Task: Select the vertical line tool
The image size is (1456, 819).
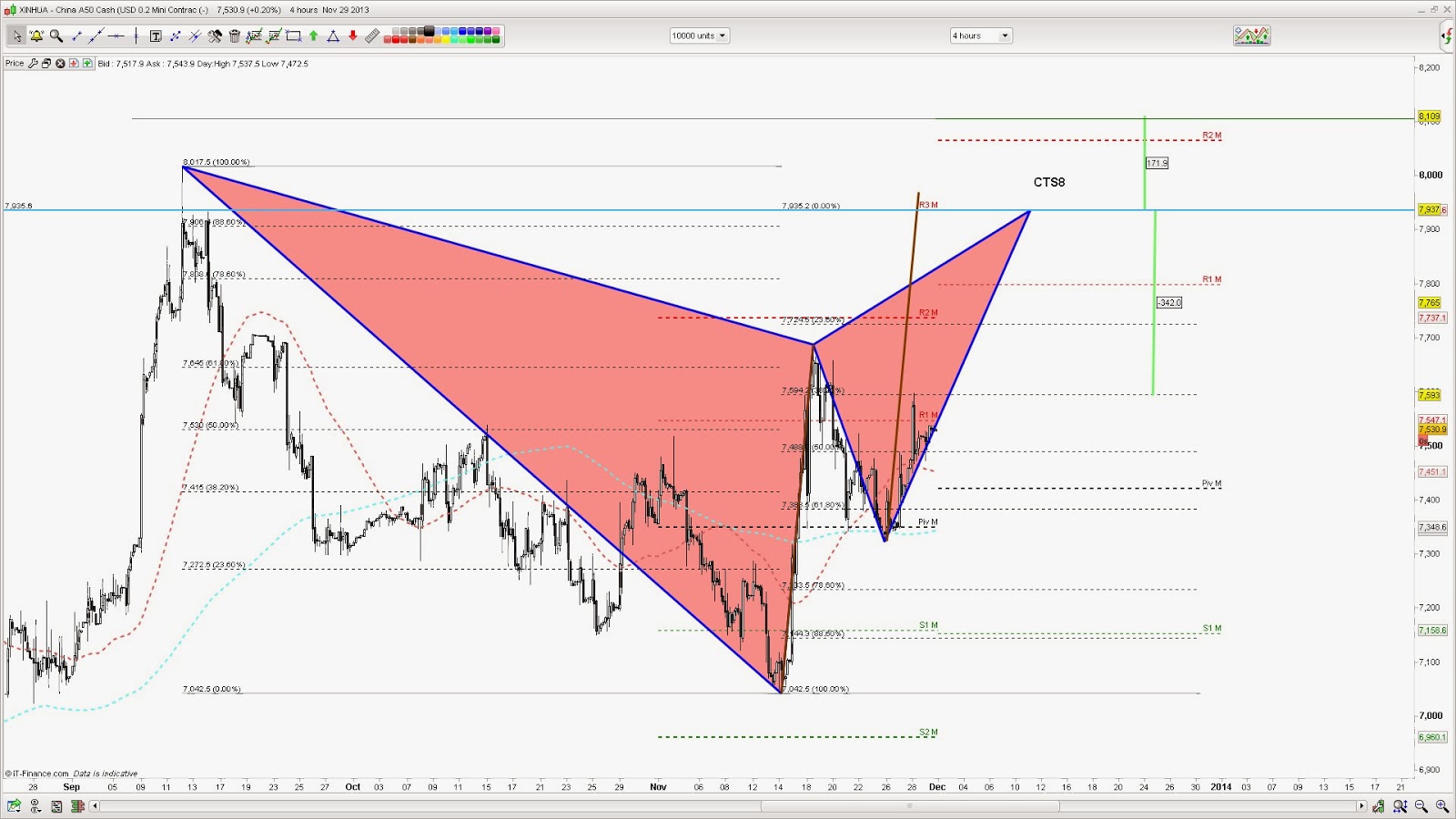Action: click(x=136, y=36)
